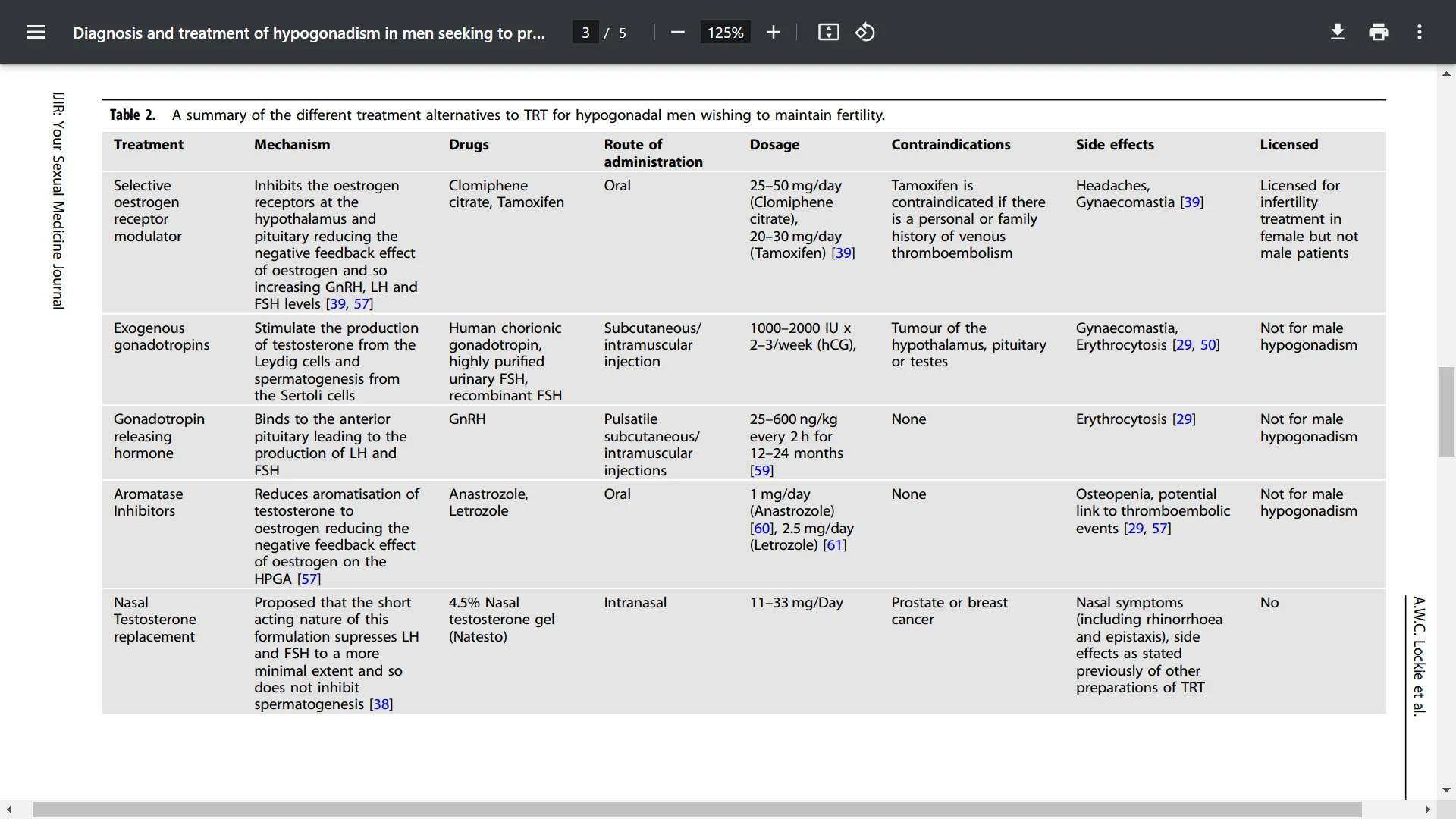This screenshot has width=1456, height=819.
Task: Click the Side effects column header
Action: [x=1115, y=145]
